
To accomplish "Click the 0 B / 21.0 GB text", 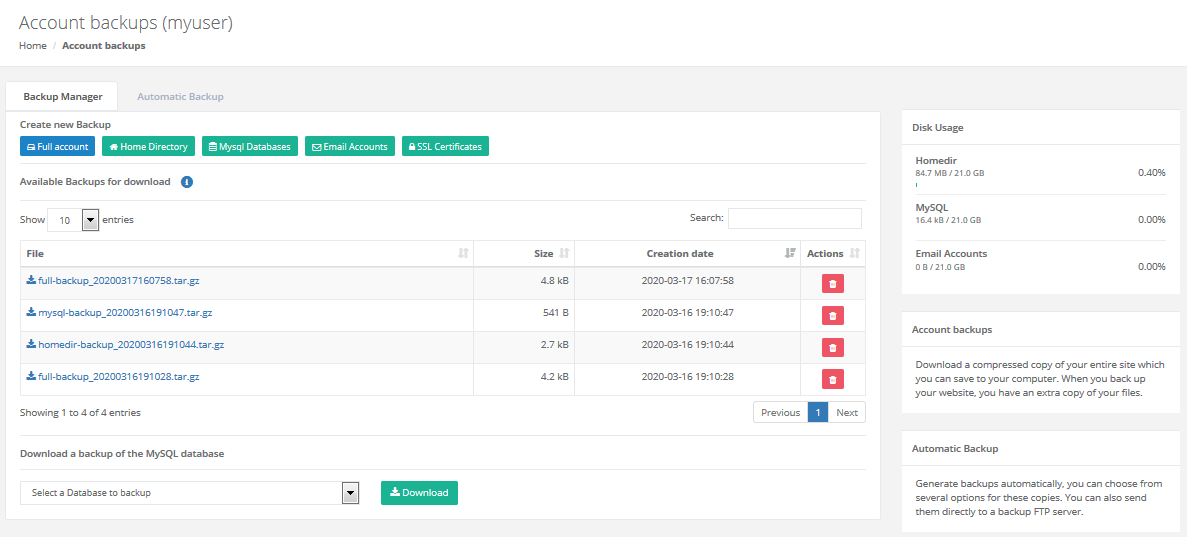I will pyautogui.click(x=939, y=267).
